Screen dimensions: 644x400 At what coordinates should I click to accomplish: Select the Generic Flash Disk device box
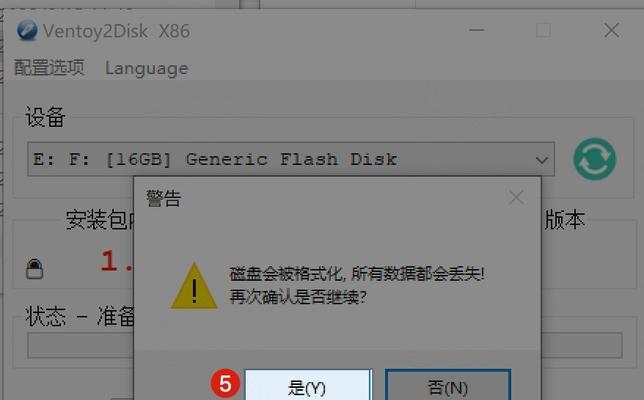[x=291, y=159]
